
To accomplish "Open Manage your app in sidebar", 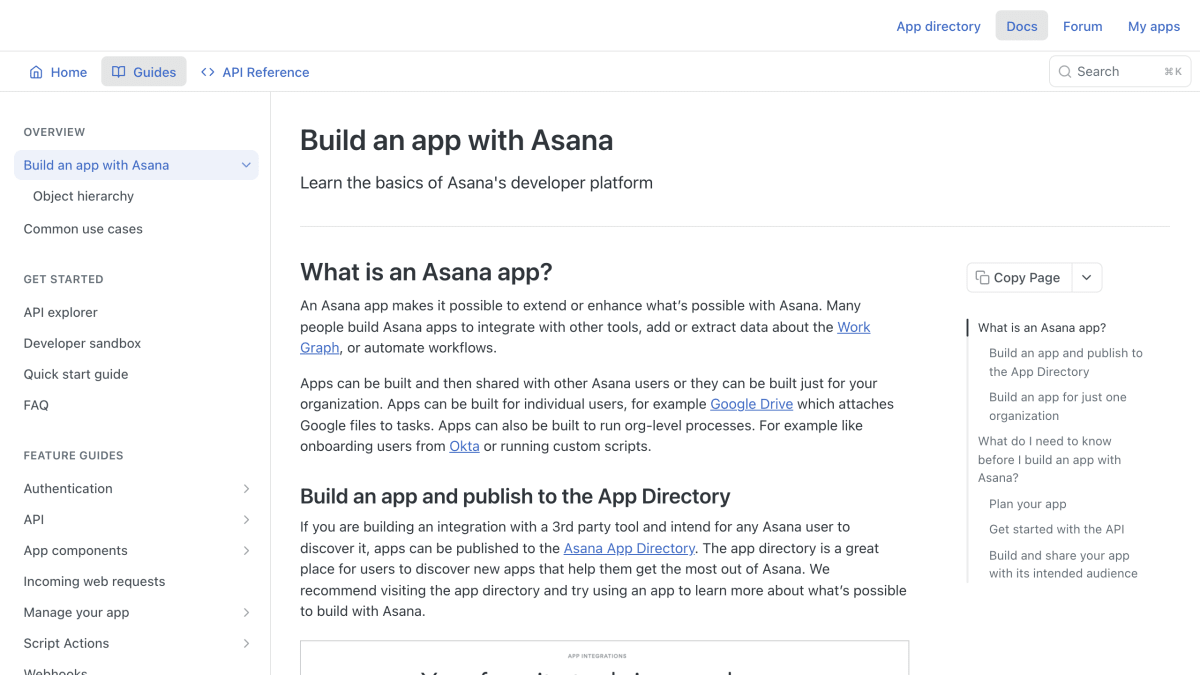I will [x=76, y=613].
